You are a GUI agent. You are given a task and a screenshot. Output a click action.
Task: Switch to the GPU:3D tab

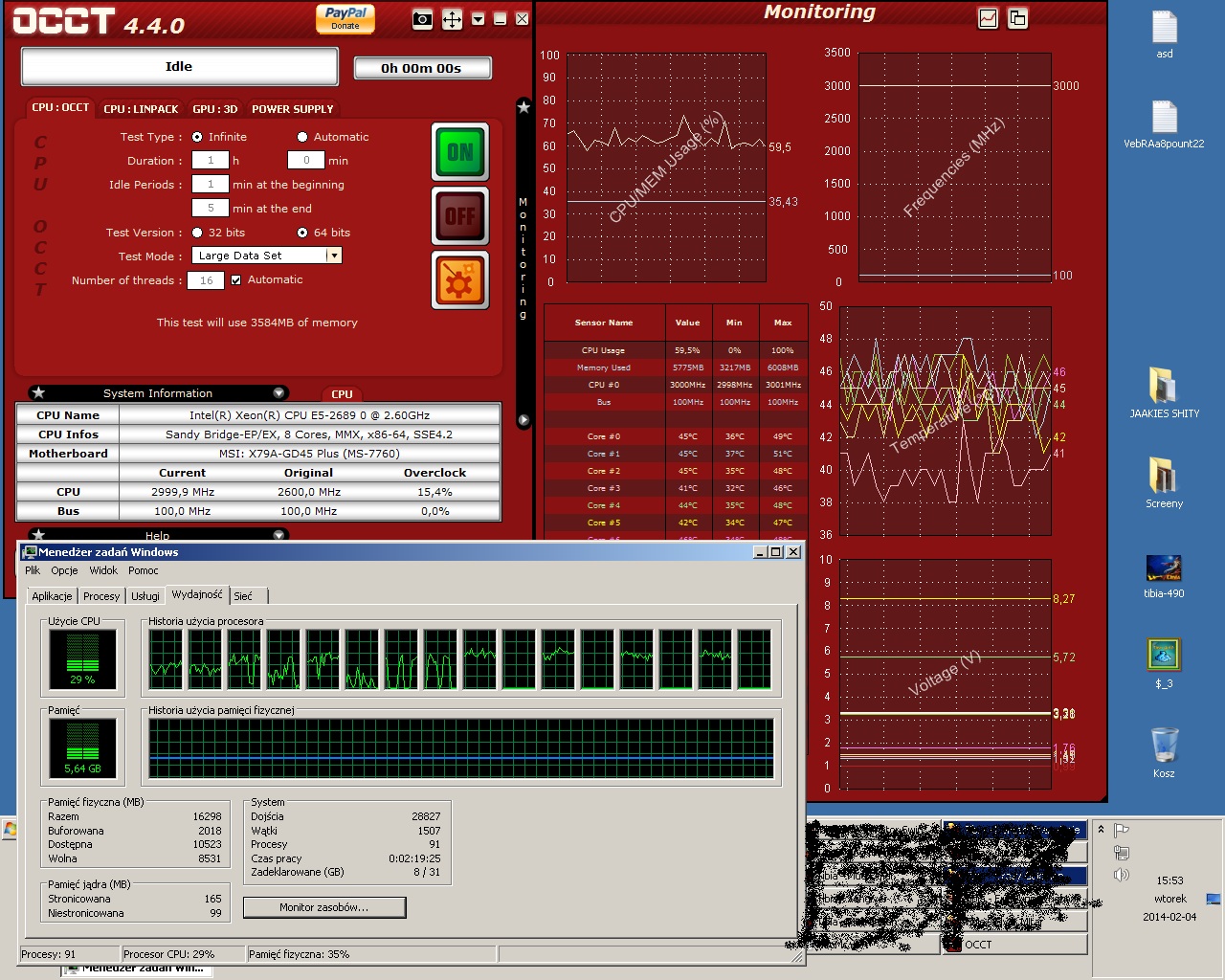point(214,109)
